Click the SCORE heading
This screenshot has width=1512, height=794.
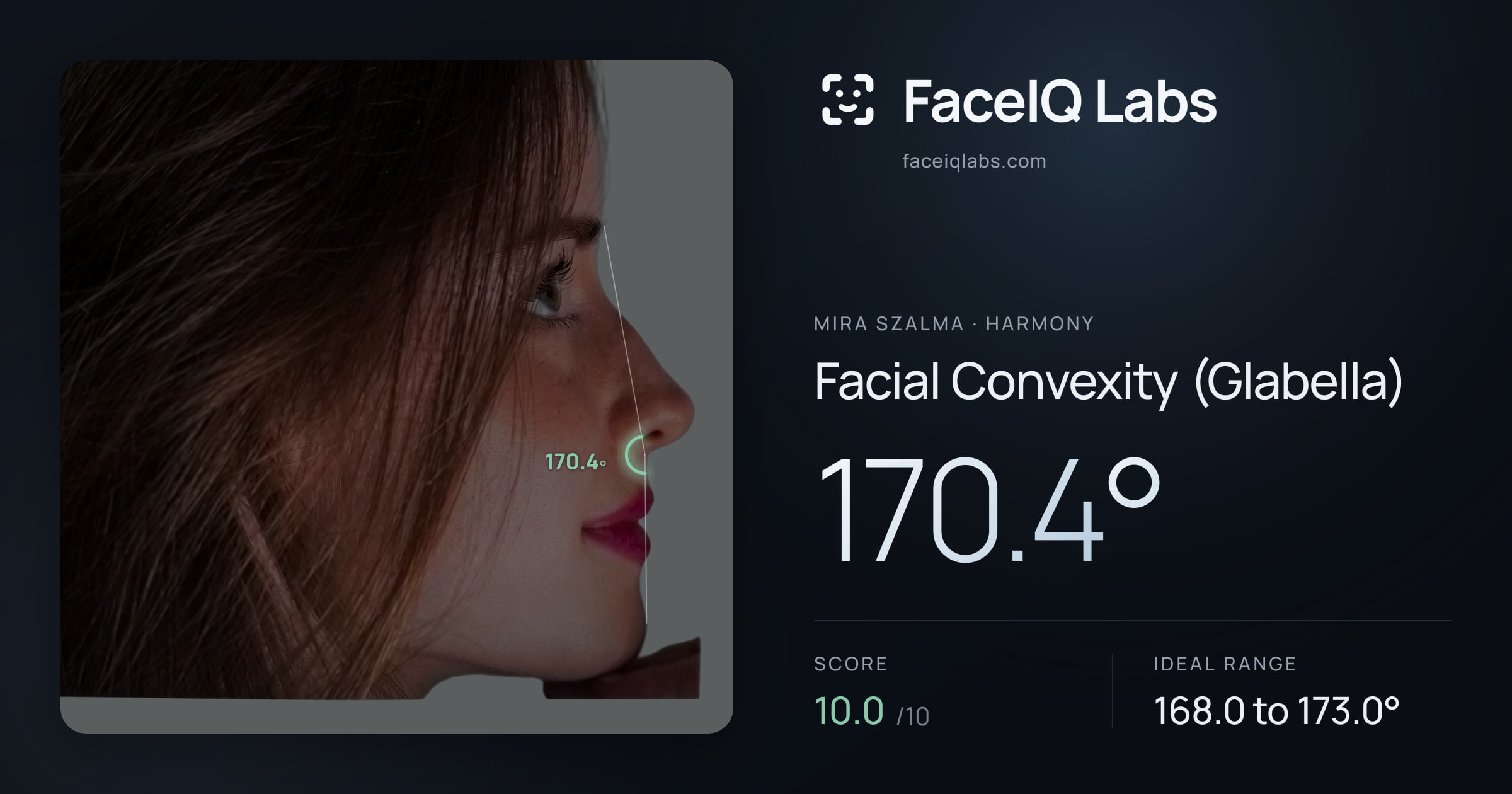[x=850, y=664]
